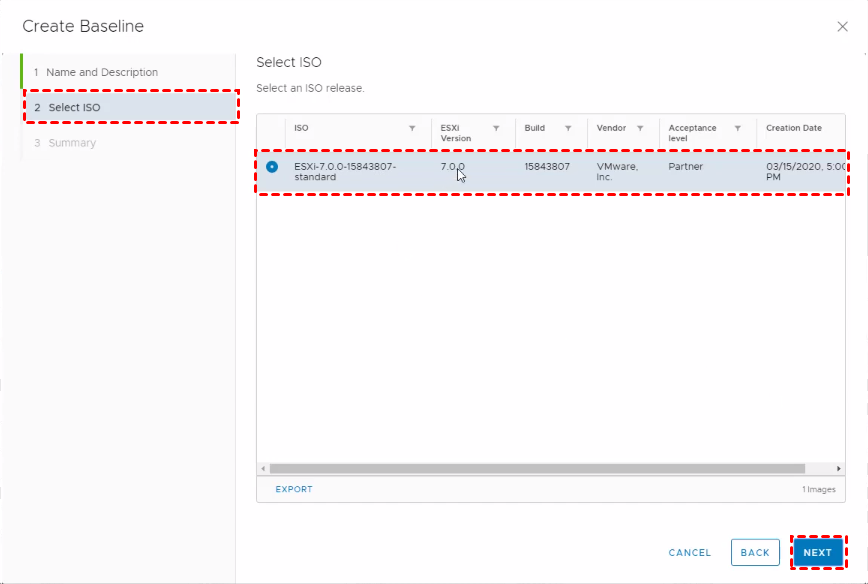Close the Create Baseline dialog
The height and width of the screenshot is (584, 868).
tap(843, 27)
